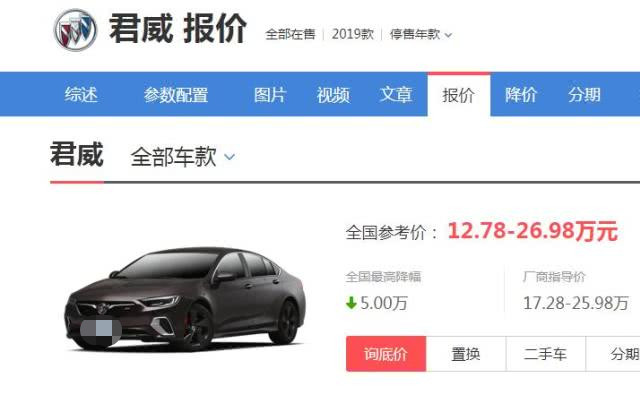Screen dimensions: 640x411
Task: Click the chevron beside 全部车款
Action: point(230,157)
